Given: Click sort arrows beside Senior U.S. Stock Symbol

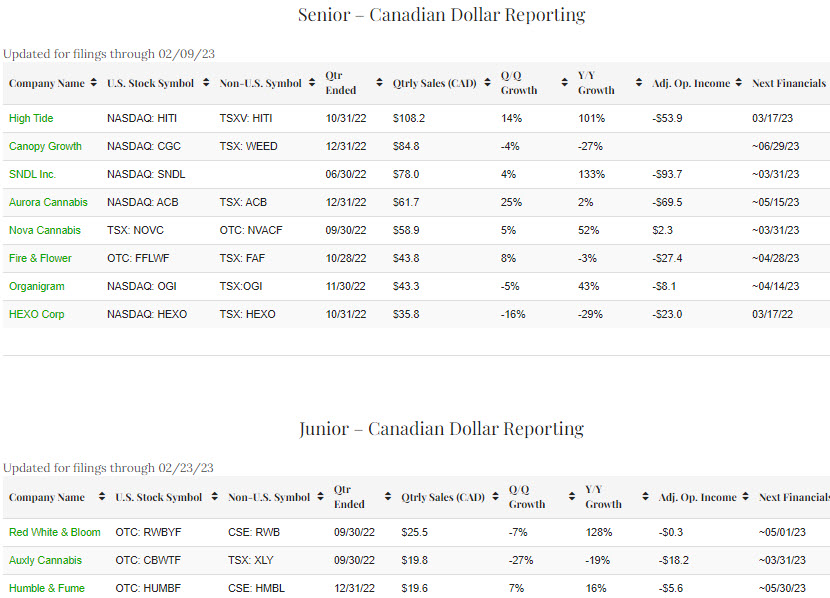Looking at the screenshot, I should 205,83.
